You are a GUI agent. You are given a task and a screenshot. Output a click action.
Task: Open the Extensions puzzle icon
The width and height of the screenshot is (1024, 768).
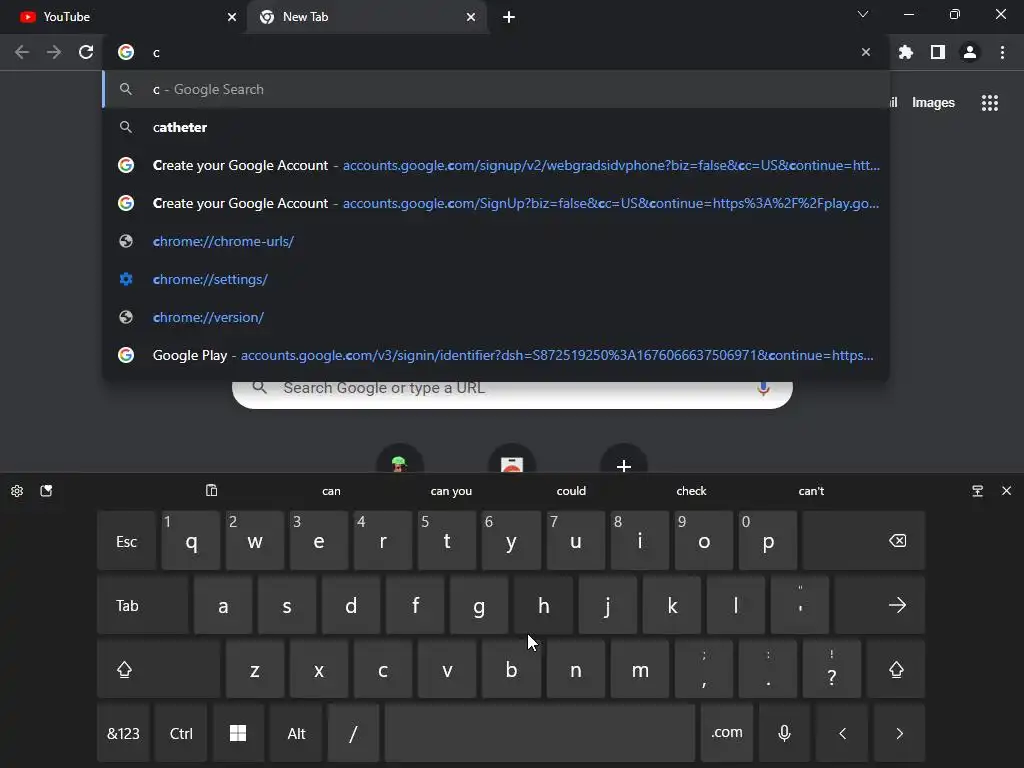click(x=905, y=52)
